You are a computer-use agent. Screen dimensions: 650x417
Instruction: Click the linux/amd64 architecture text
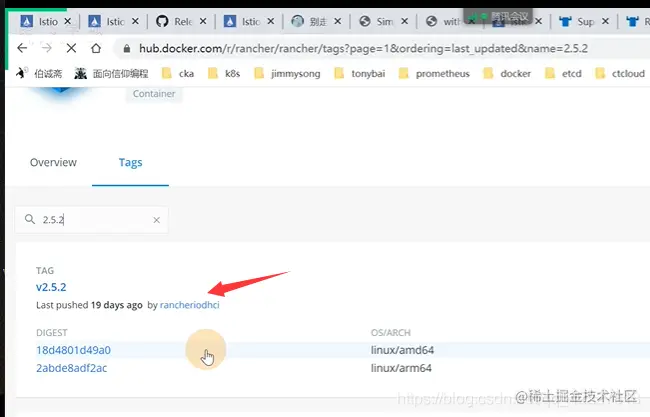[402, 350]
